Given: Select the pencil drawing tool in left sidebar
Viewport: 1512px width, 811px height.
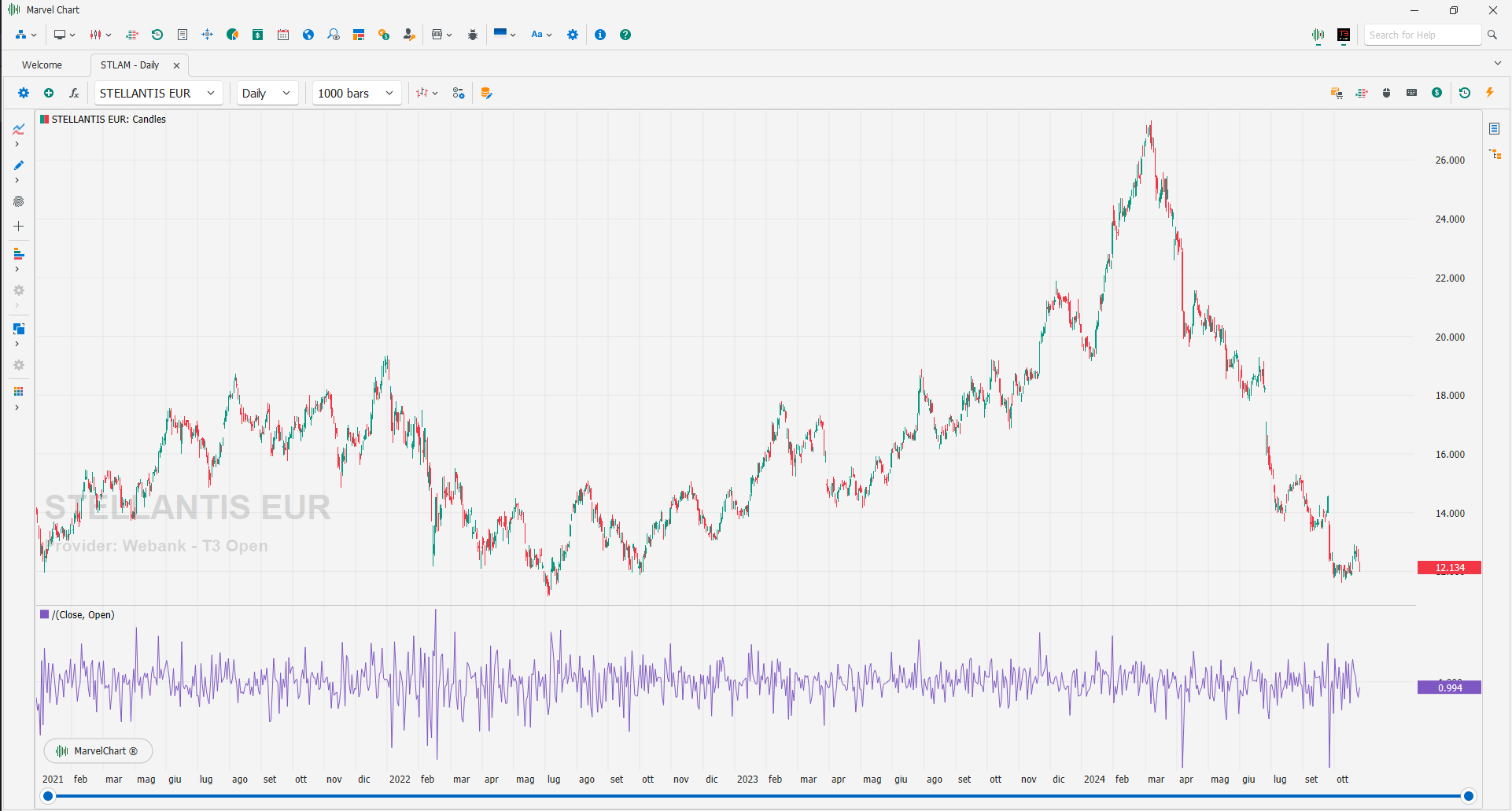Looking at the screenshot, I should 19,165.
